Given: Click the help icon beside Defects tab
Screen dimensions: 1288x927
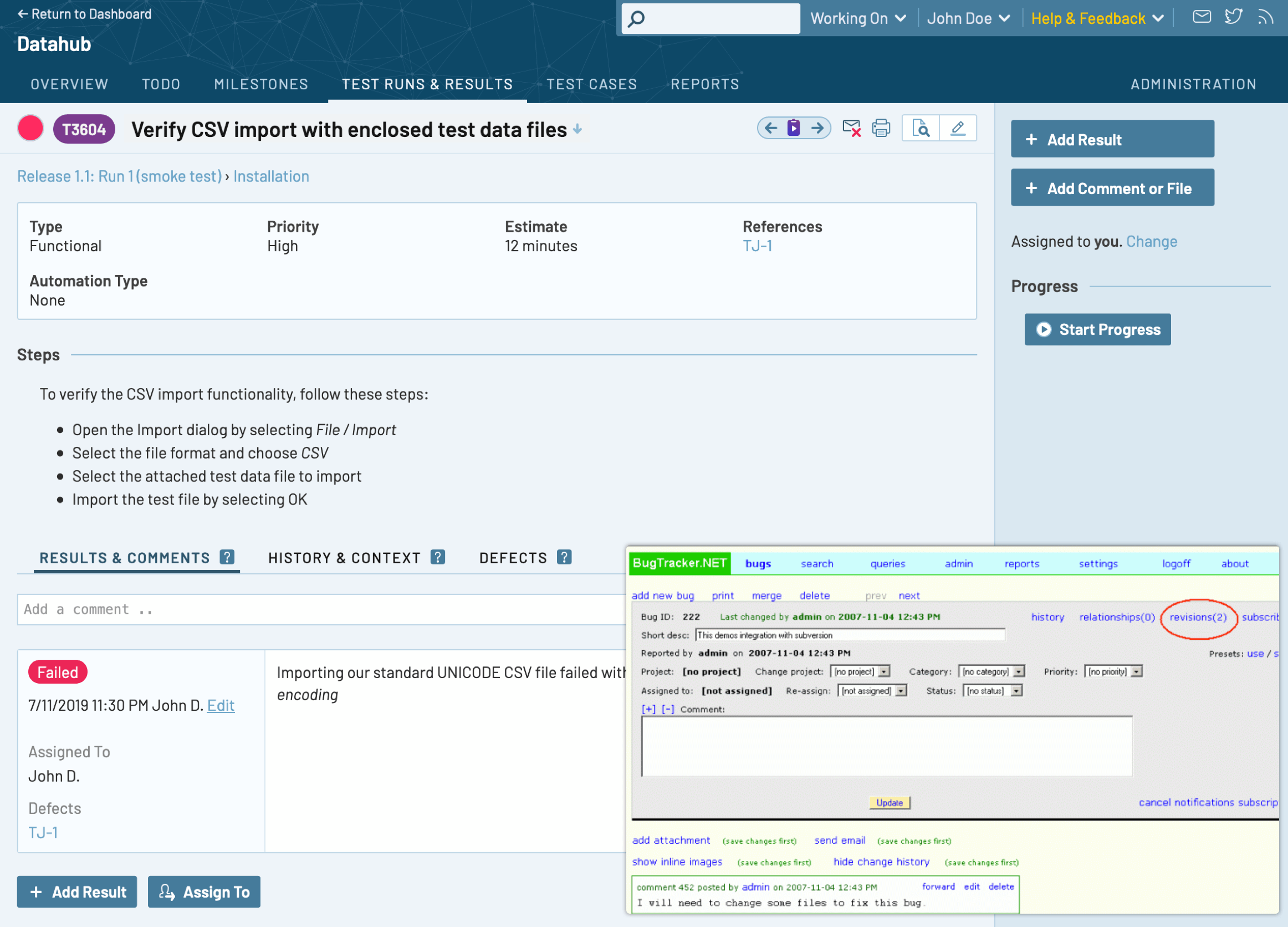Looking at the screenshot, I should point(565,557).
